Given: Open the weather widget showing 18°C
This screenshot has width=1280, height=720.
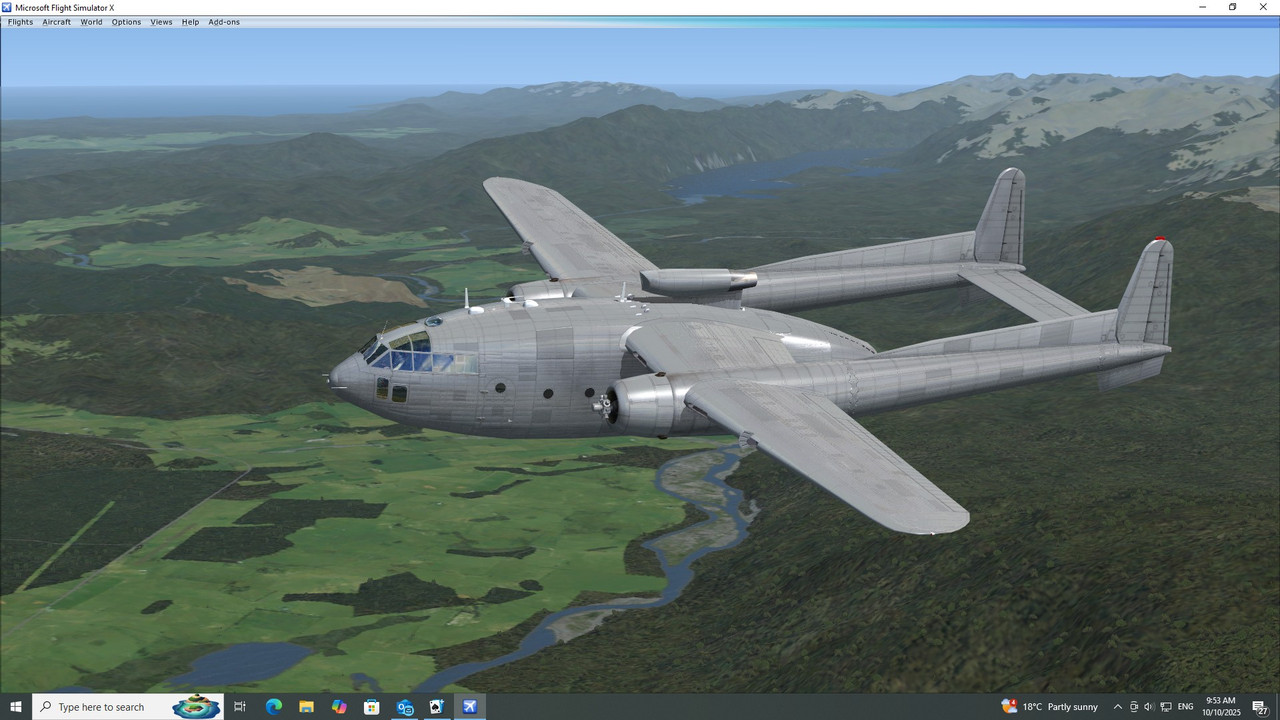Looking at the screenshot, I should (1049, 707).
